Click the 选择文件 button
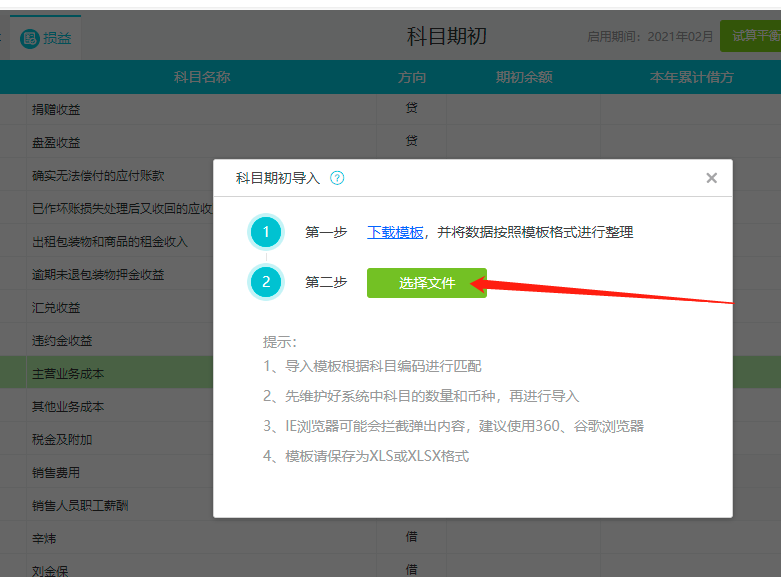The height and width of the screenshot is (577, 781). point(427,283)
